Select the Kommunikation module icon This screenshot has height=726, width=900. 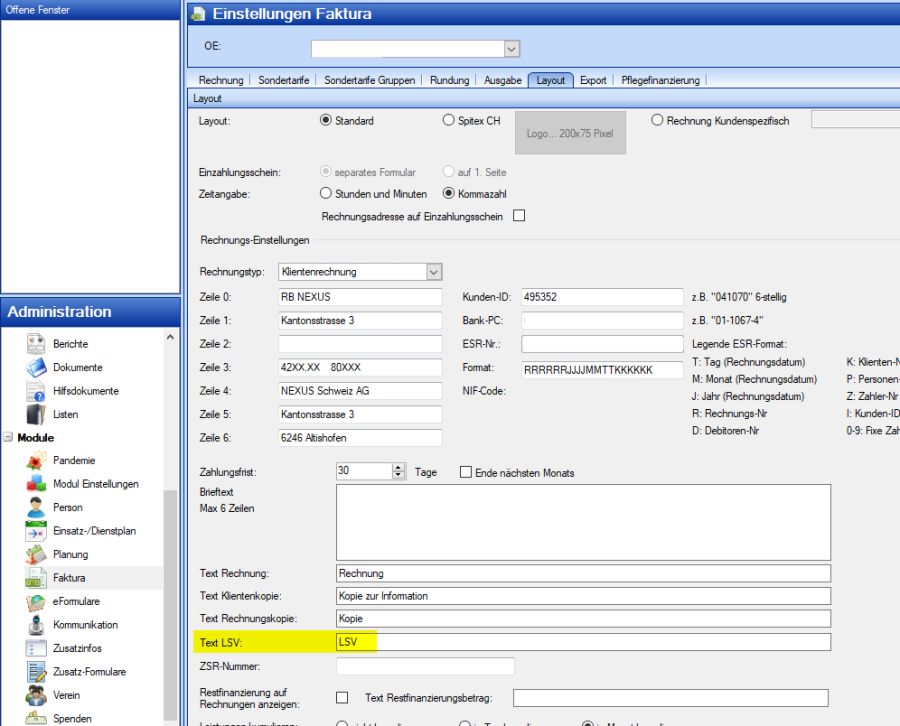[x=36, y=625]
